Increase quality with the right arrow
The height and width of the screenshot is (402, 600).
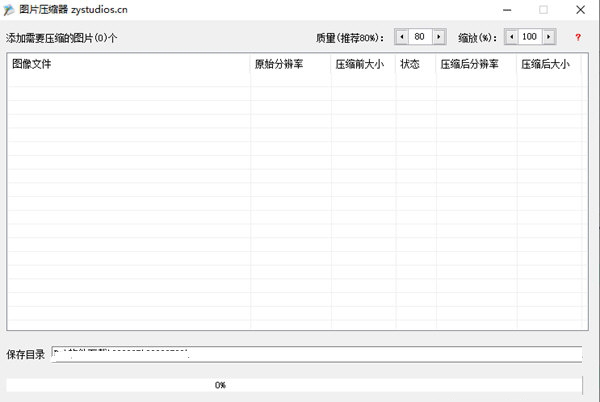(438, 37)
